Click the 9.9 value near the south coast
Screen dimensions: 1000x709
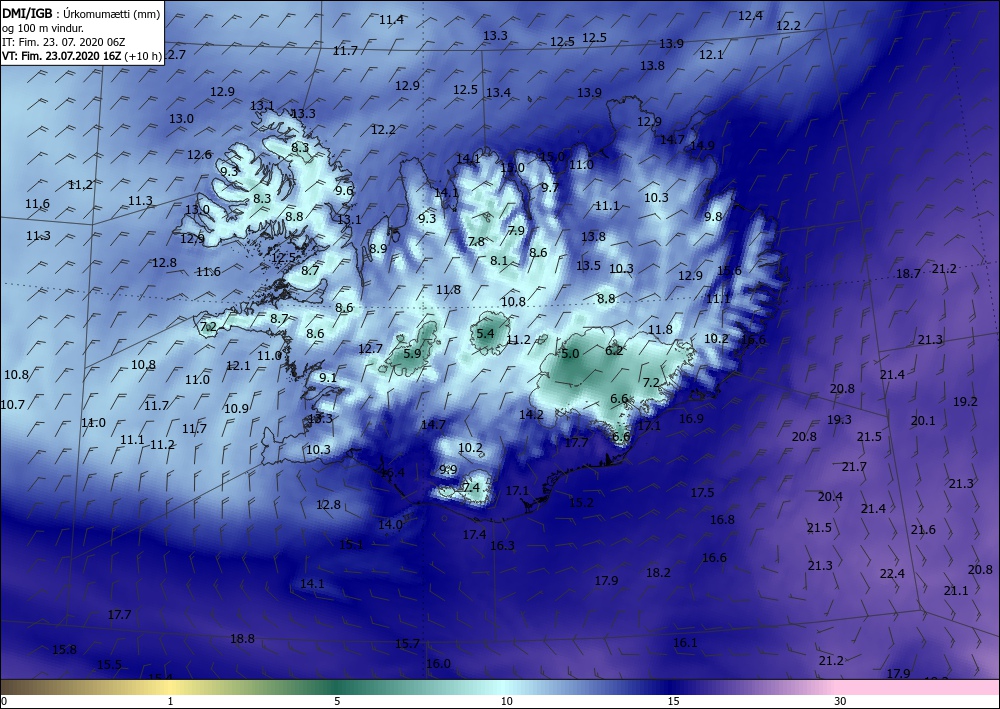click(x=448, y=469)
